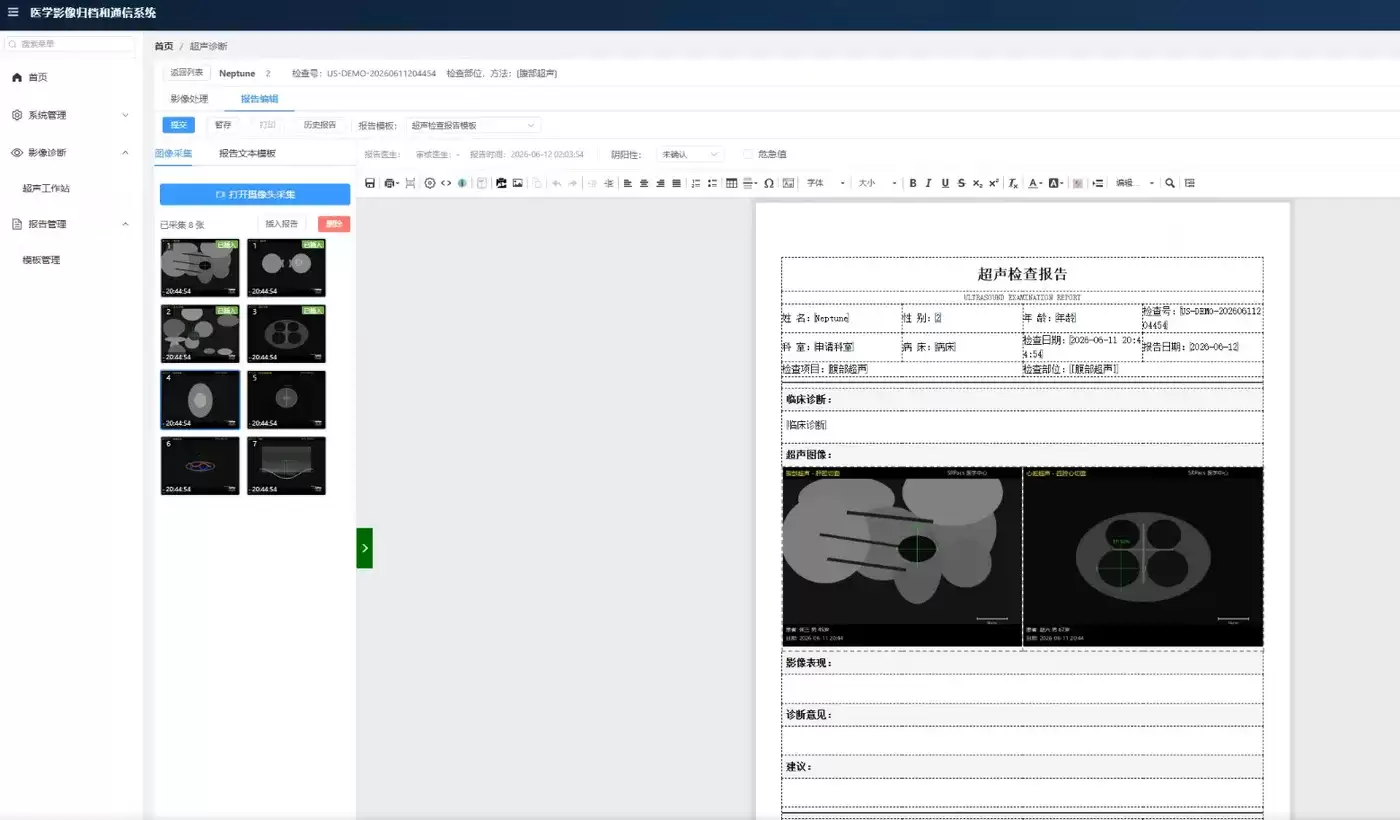Select the 图像采集 tab
The width and height of the screenshot is (1400, 820).
pos(174,153)
